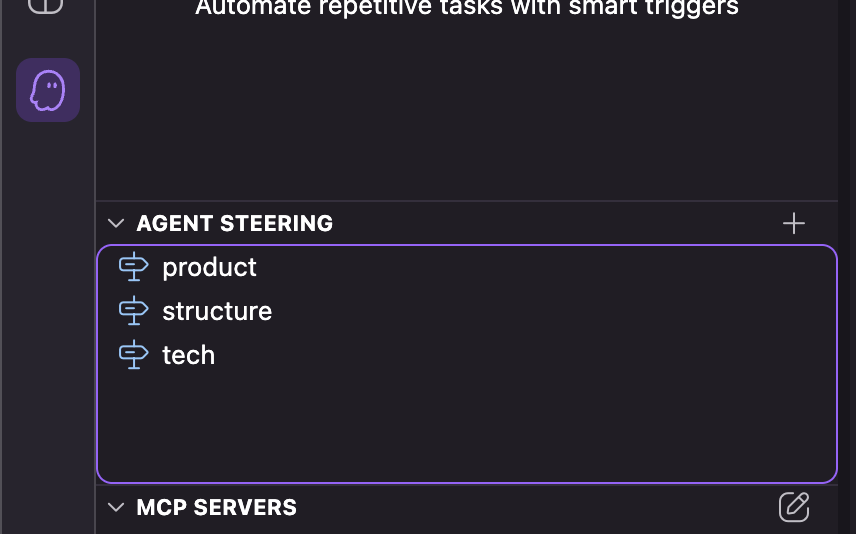Click the AGENT STEERING header title
Screen dimensions: 856x534
coord(235,223)
